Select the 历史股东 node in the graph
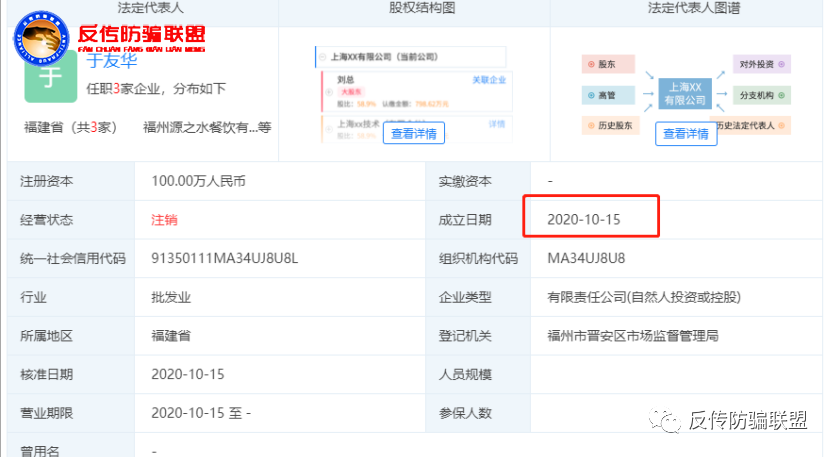The width and height of the screenshot is (834, 457). pyautogui.click(x=610, y=126)
